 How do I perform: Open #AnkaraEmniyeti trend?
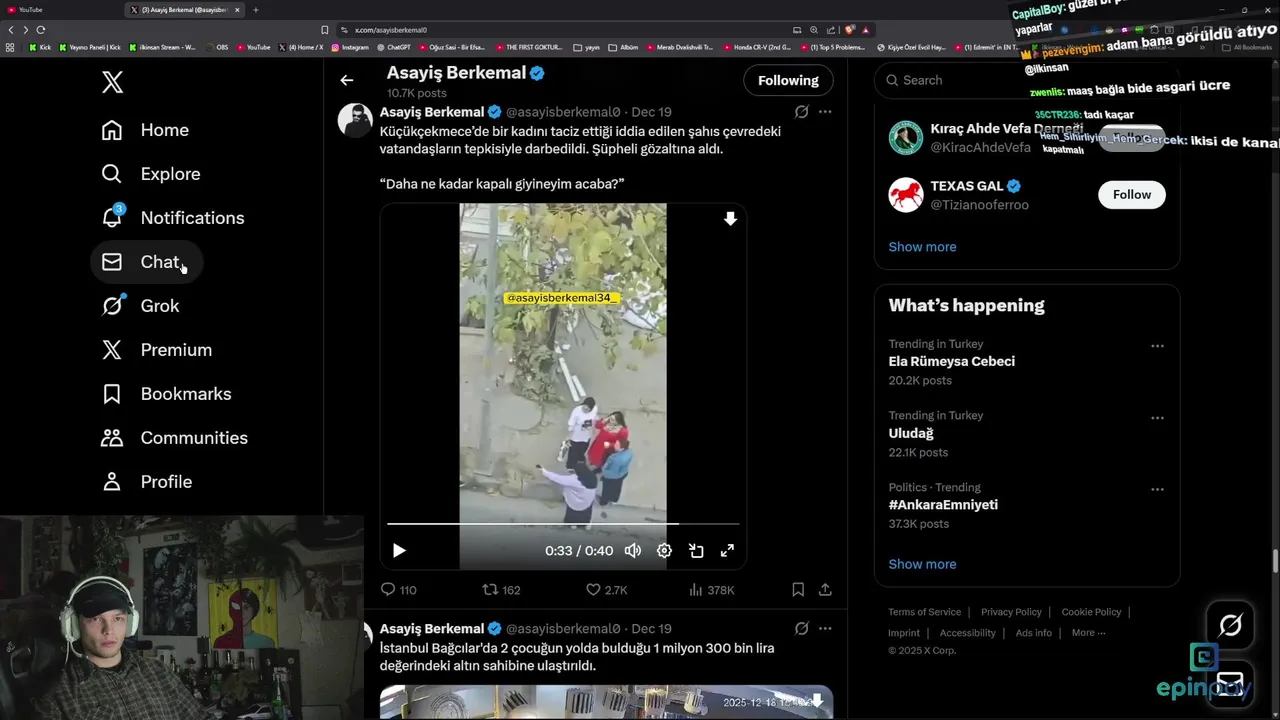click(x=943, y=505)
